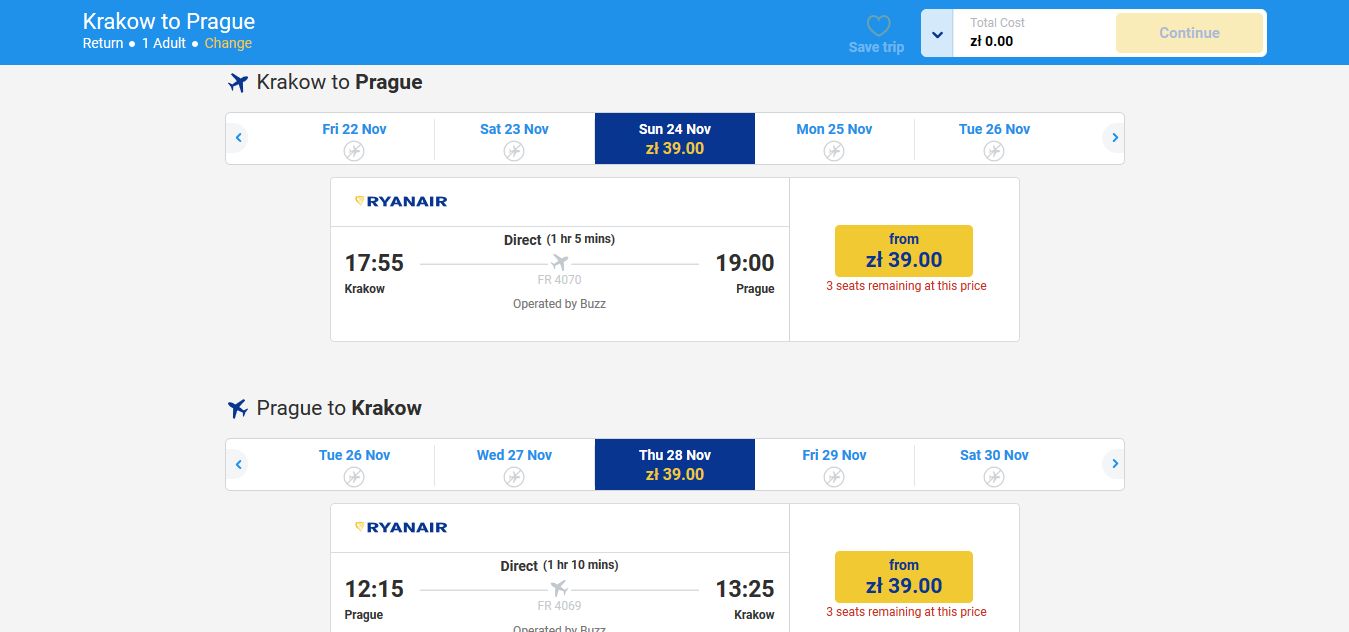Choose Tue 26 Nov in outbound dates
This screenshot has height=632, width=1349.
(994, 139)
